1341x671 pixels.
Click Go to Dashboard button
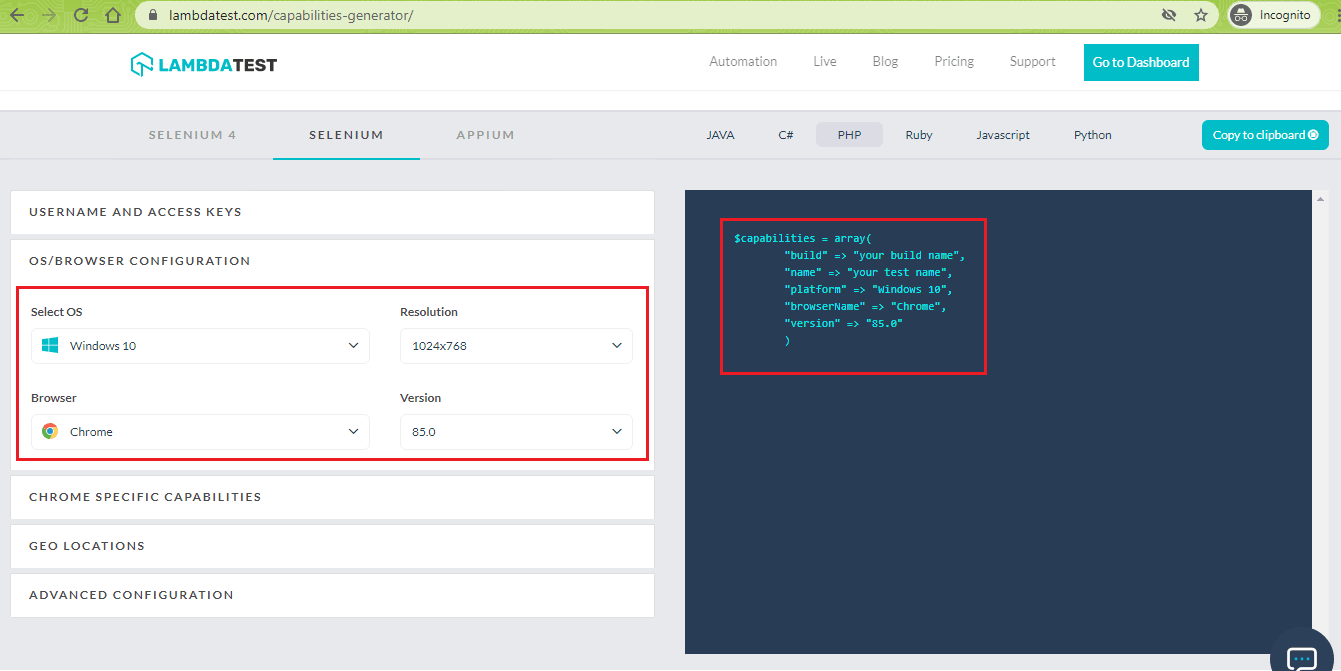click(1141, 62)
